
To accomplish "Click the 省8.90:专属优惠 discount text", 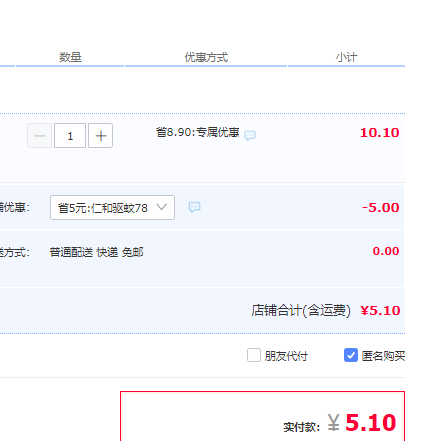I will click(198, 132).
